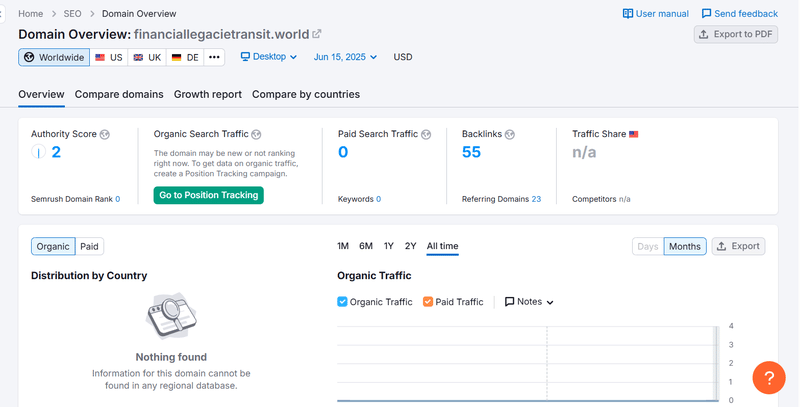Viewport: 800px width, 407px height.
Task: Select the DE database
Action: (185, 57)
